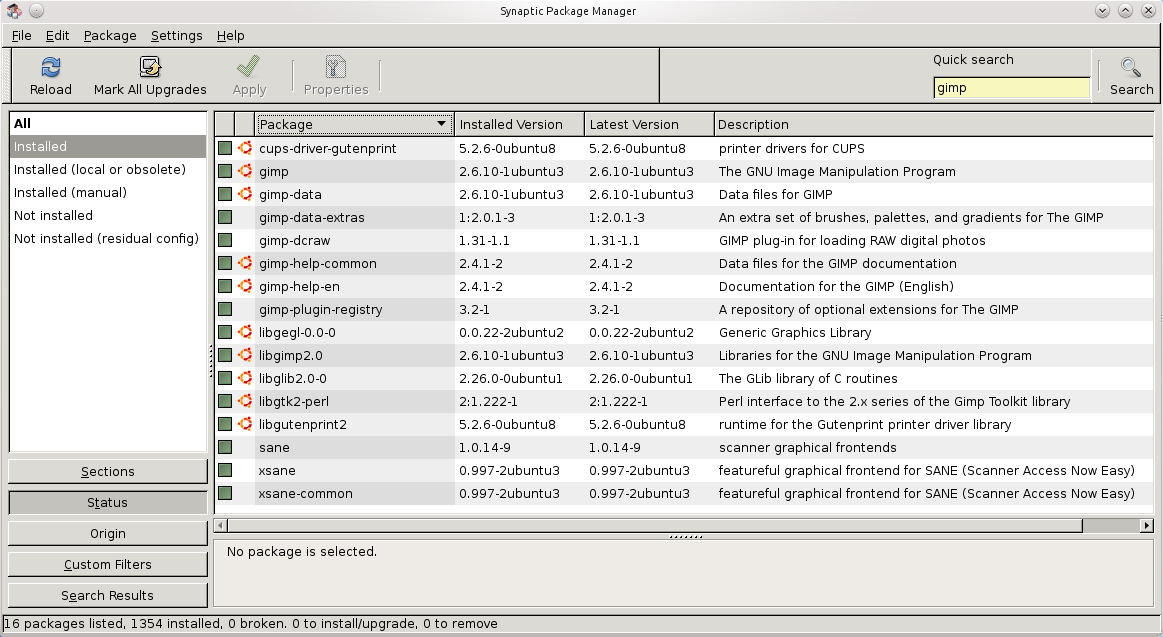Toggle the status checkbox for xsane

pos(225,470)
